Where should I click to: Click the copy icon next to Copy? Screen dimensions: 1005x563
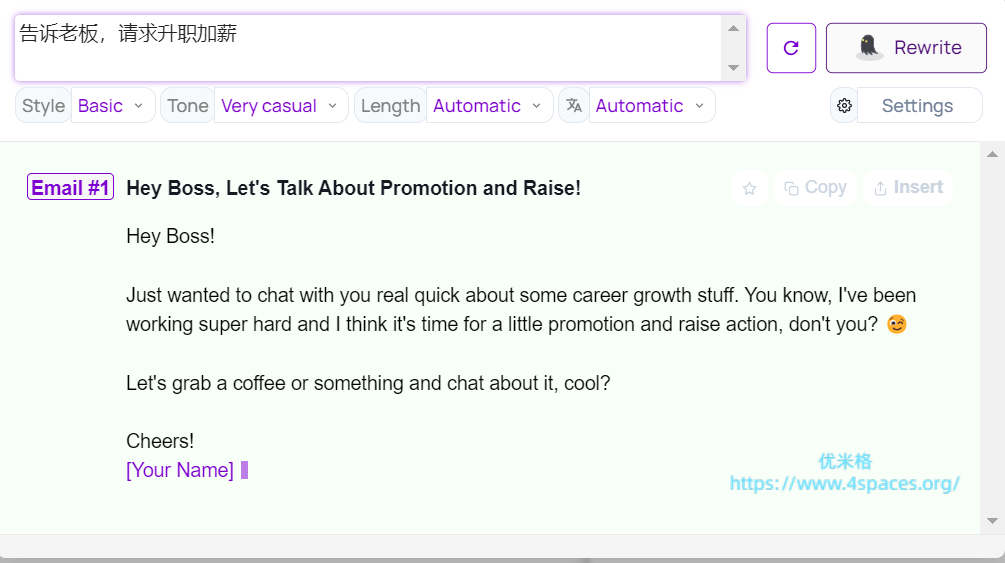(791, 188)
